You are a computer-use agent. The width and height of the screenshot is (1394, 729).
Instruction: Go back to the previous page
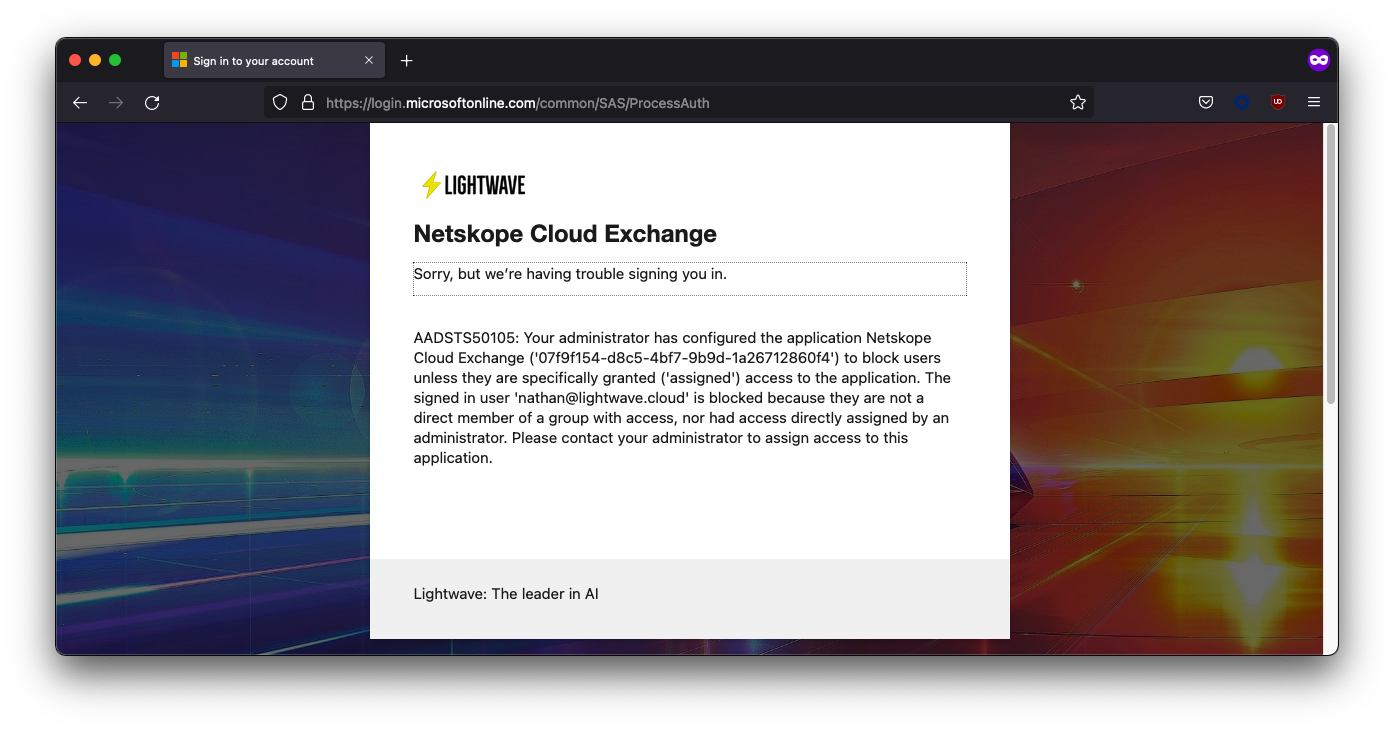click(80, 102)
